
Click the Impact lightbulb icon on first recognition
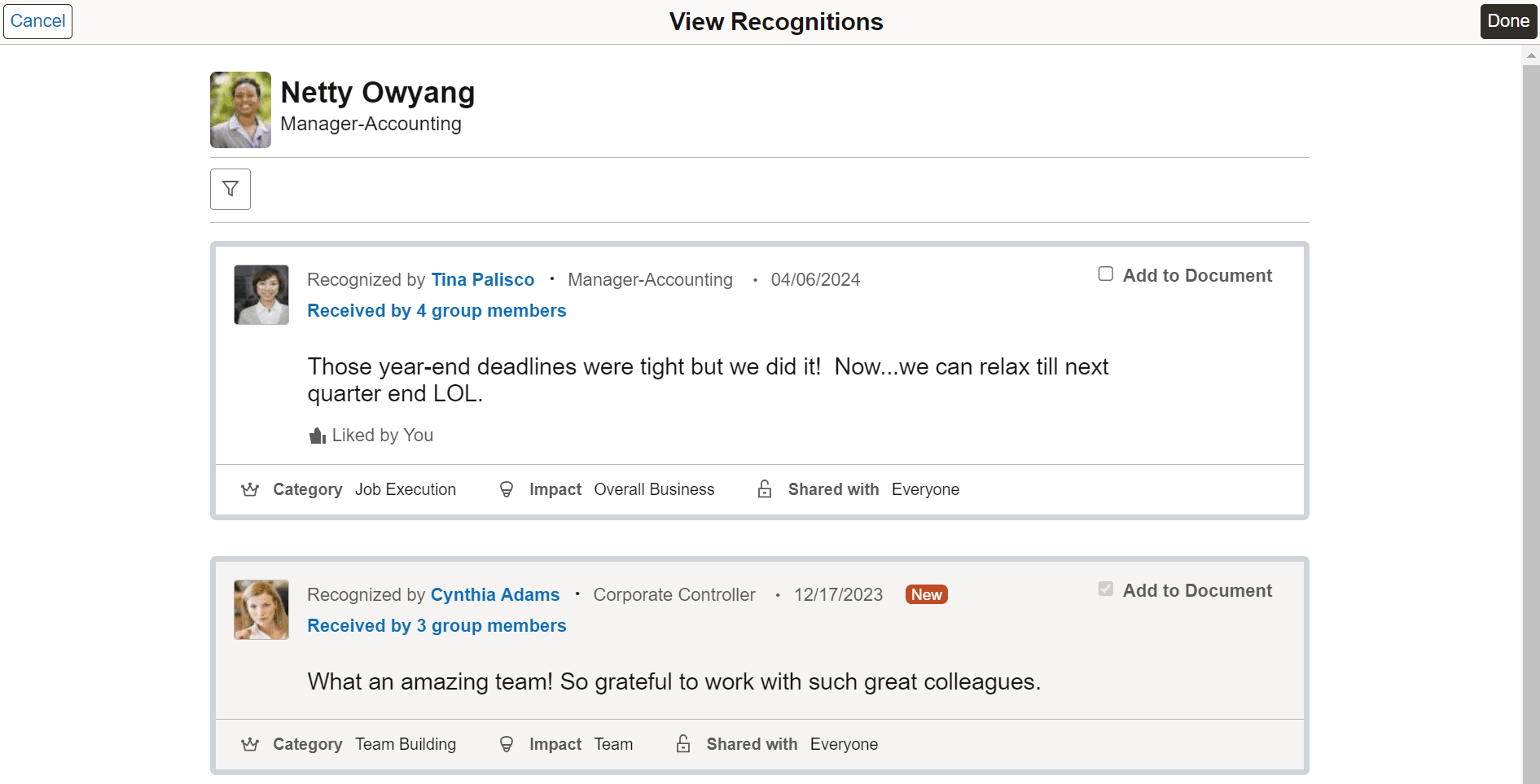click(x=507, y=489)
